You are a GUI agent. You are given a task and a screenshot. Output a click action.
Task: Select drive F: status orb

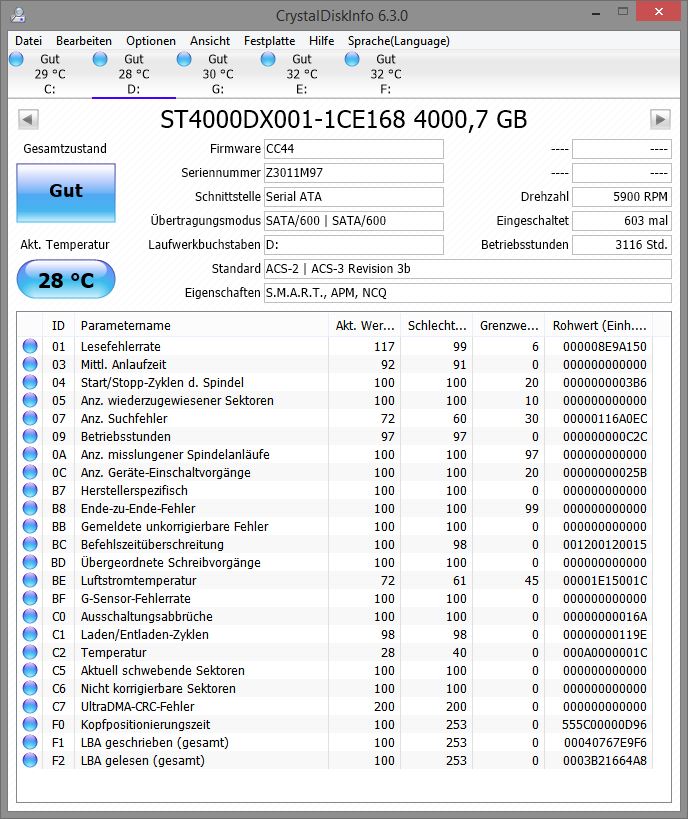[x=352, y=59]
